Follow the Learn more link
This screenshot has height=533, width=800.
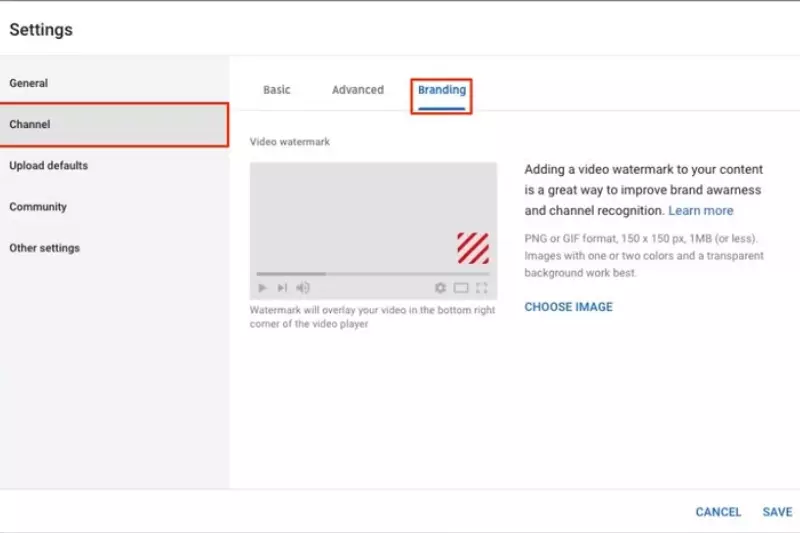coord(701,211)
